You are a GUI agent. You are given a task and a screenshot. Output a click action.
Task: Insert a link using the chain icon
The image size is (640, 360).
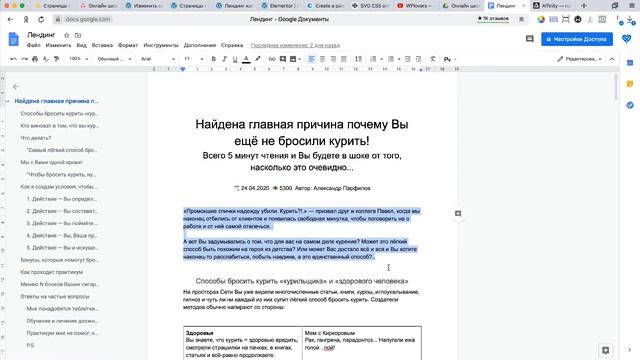(x=272, y=59)
